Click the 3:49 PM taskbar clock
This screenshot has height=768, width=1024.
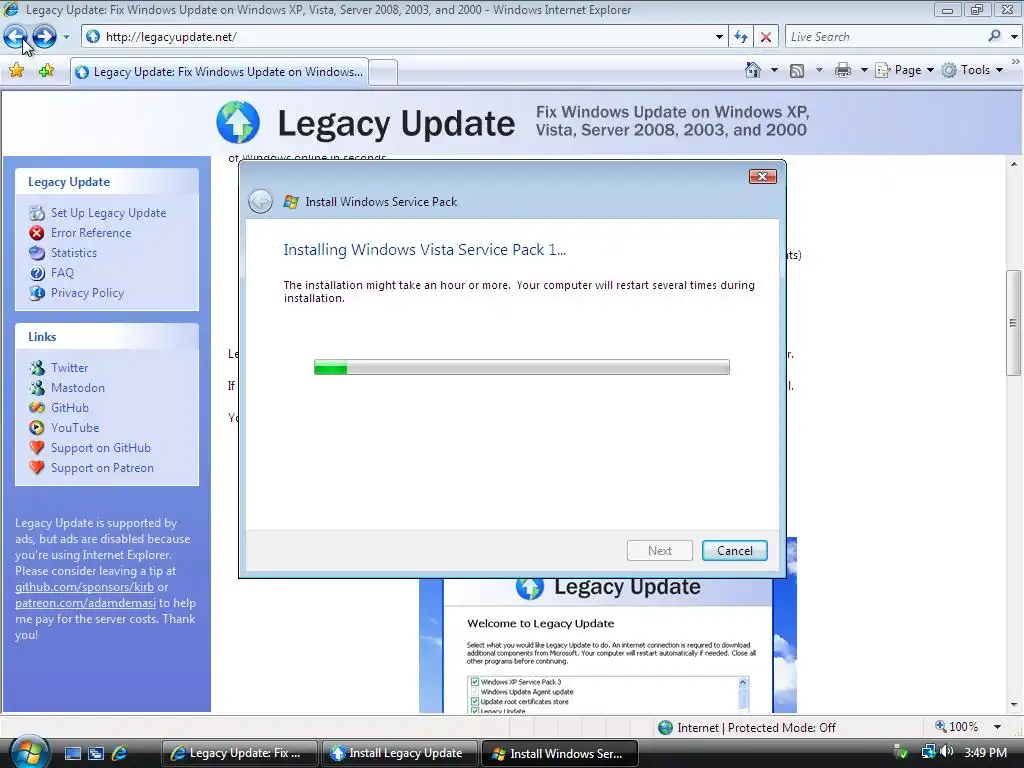[985, 752]
